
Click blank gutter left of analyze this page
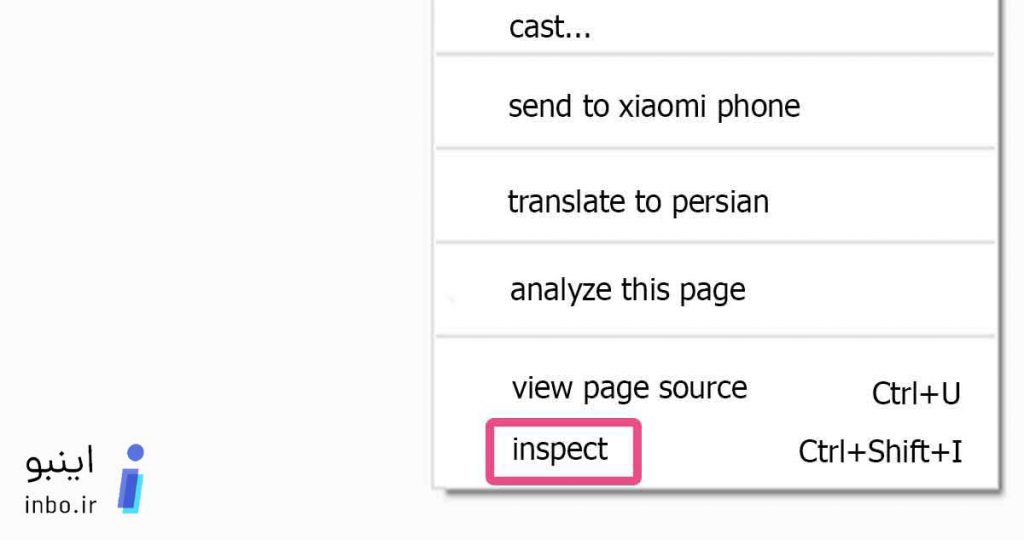[x=472, y=289]
